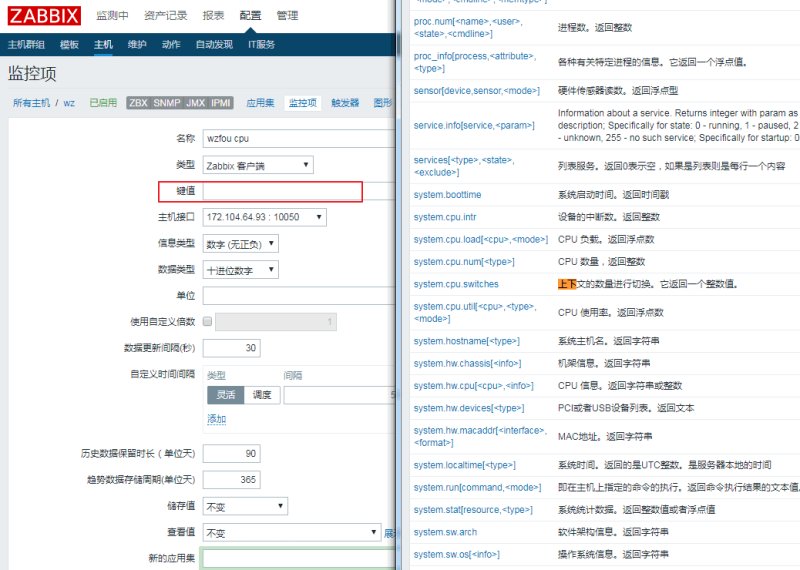Click the custom 间隔 input field
This screenshot has width=800, height=570.
tap(339, 395)
